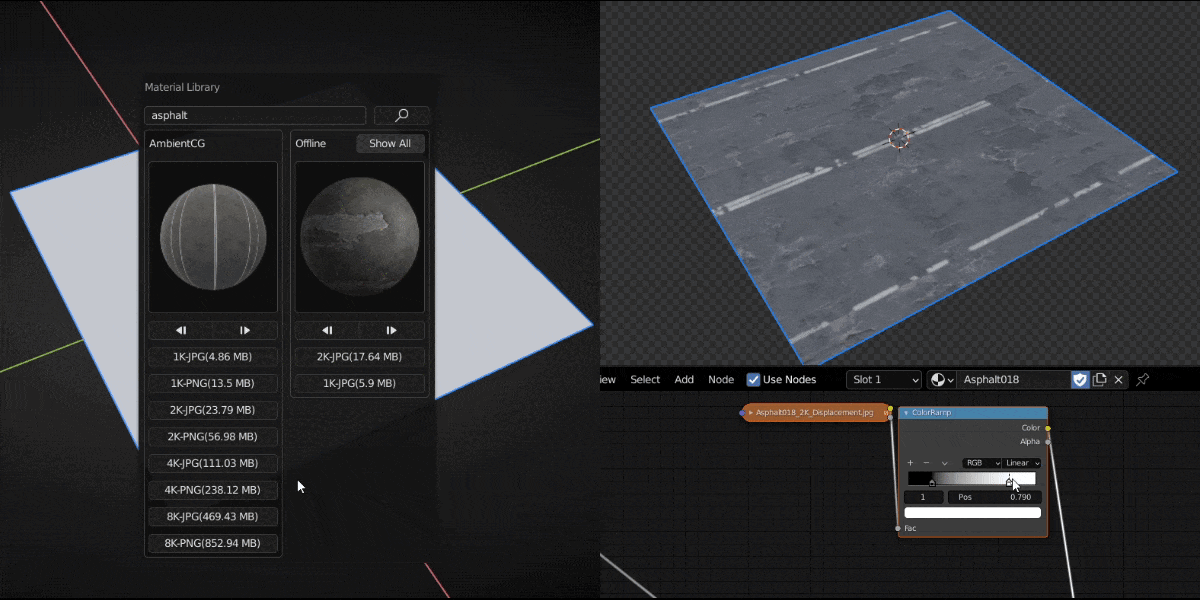
Task: Download AmbientCG 4K-PNG(238.12 MB)
Action: [x=213, y=490]
